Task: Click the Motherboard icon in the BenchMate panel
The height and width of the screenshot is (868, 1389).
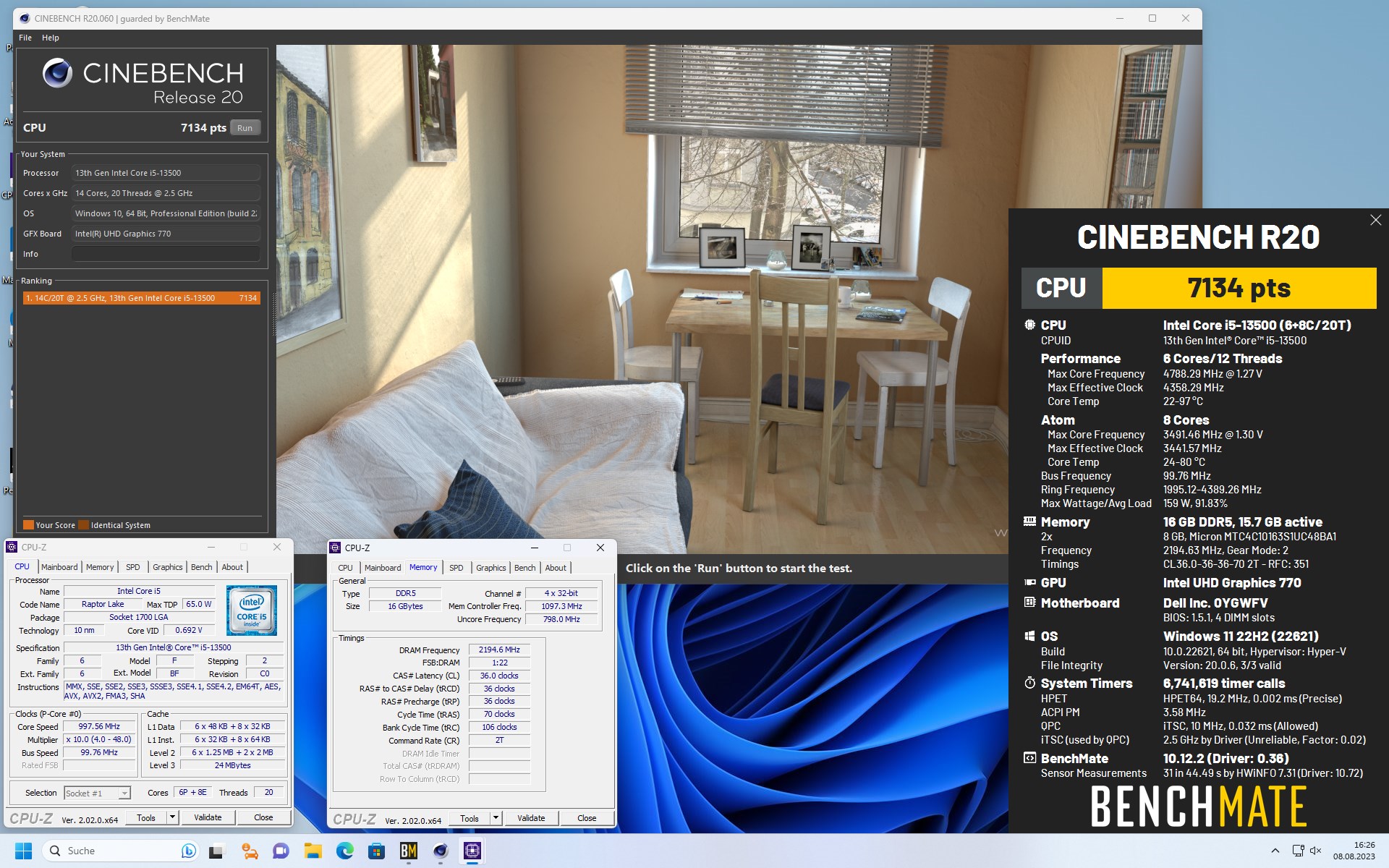Action: (1029, 603)
